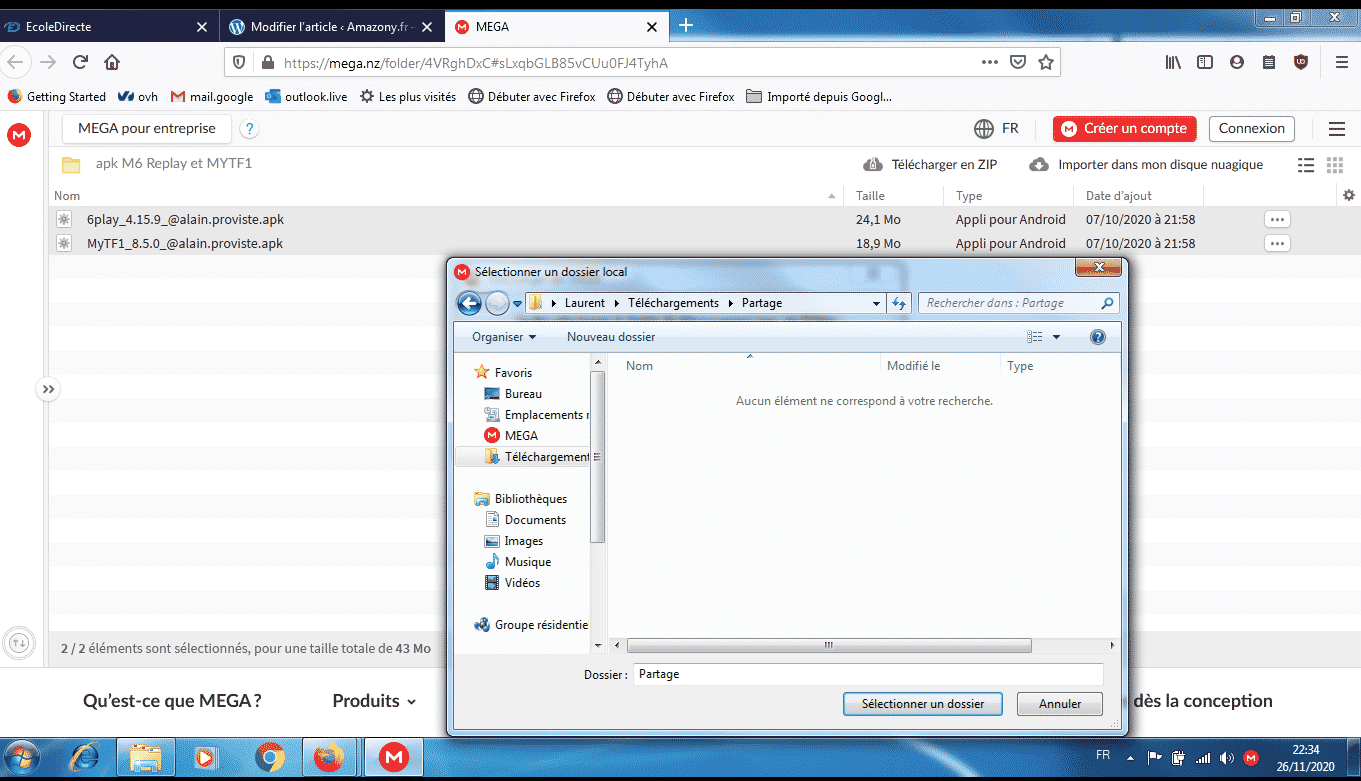
Task: Open Firefox library icon
Action: point(1173,62)
